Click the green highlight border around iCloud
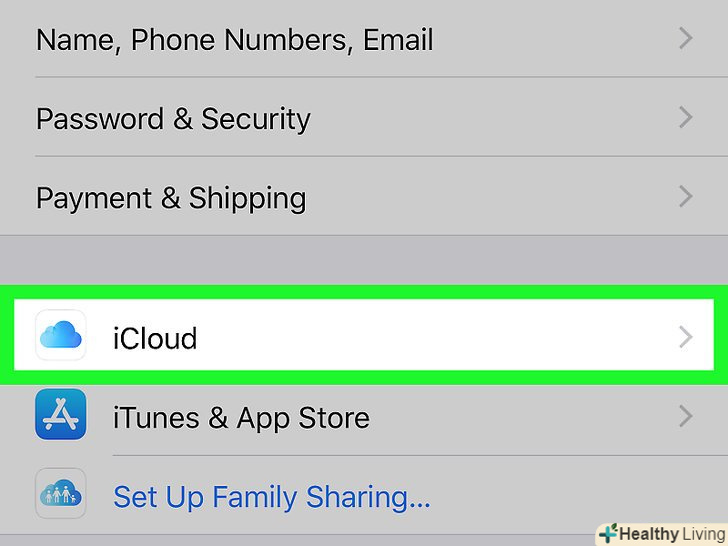The width and height of the screenshot is (728, 546). (x=364, y=290)
